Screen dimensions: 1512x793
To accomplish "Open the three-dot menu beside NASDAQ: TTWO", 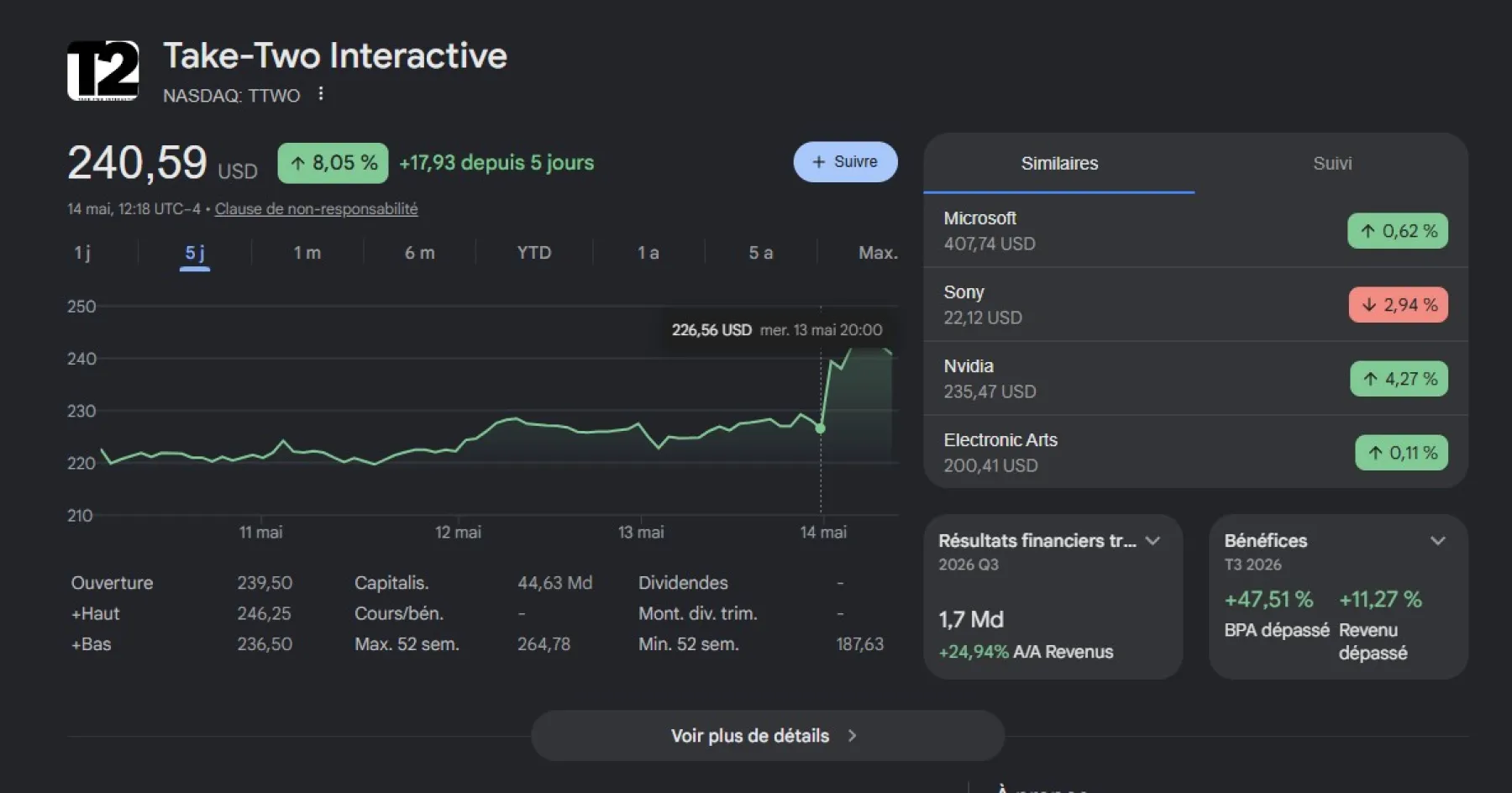I will point(321,94).
